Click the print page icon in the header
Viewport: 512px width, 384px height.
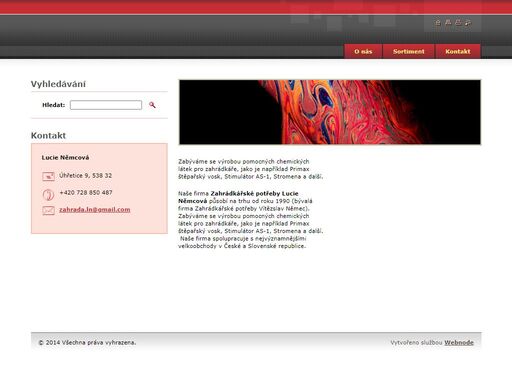tap(458, 22)
